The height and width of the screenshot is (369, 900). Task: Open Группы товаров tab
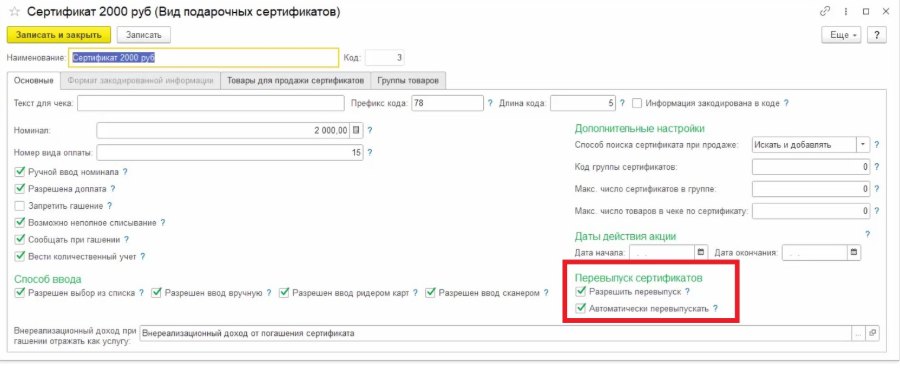408,80
